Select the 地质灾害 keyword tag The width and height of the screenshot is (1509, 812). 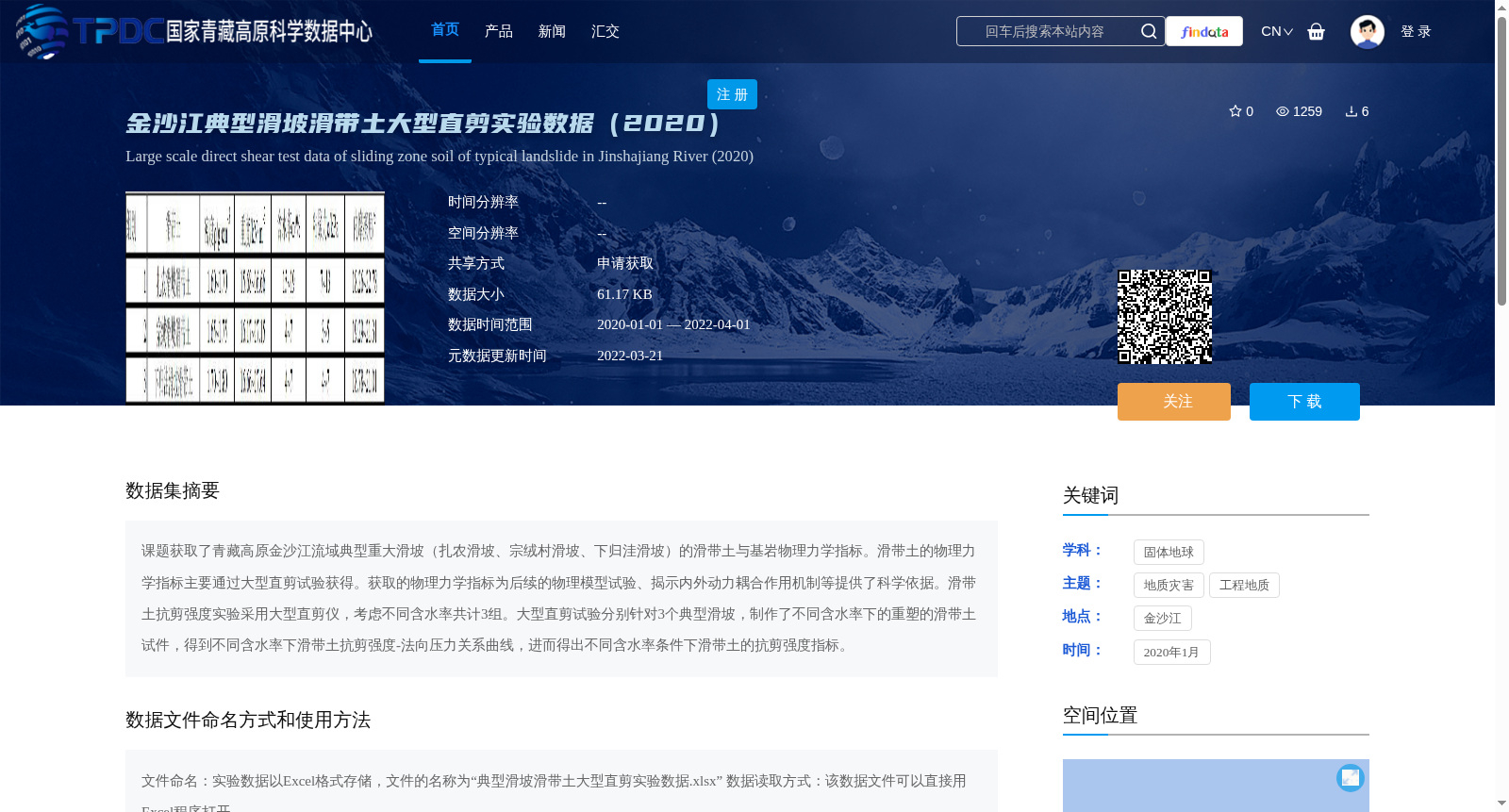[x=1169, y=585]
